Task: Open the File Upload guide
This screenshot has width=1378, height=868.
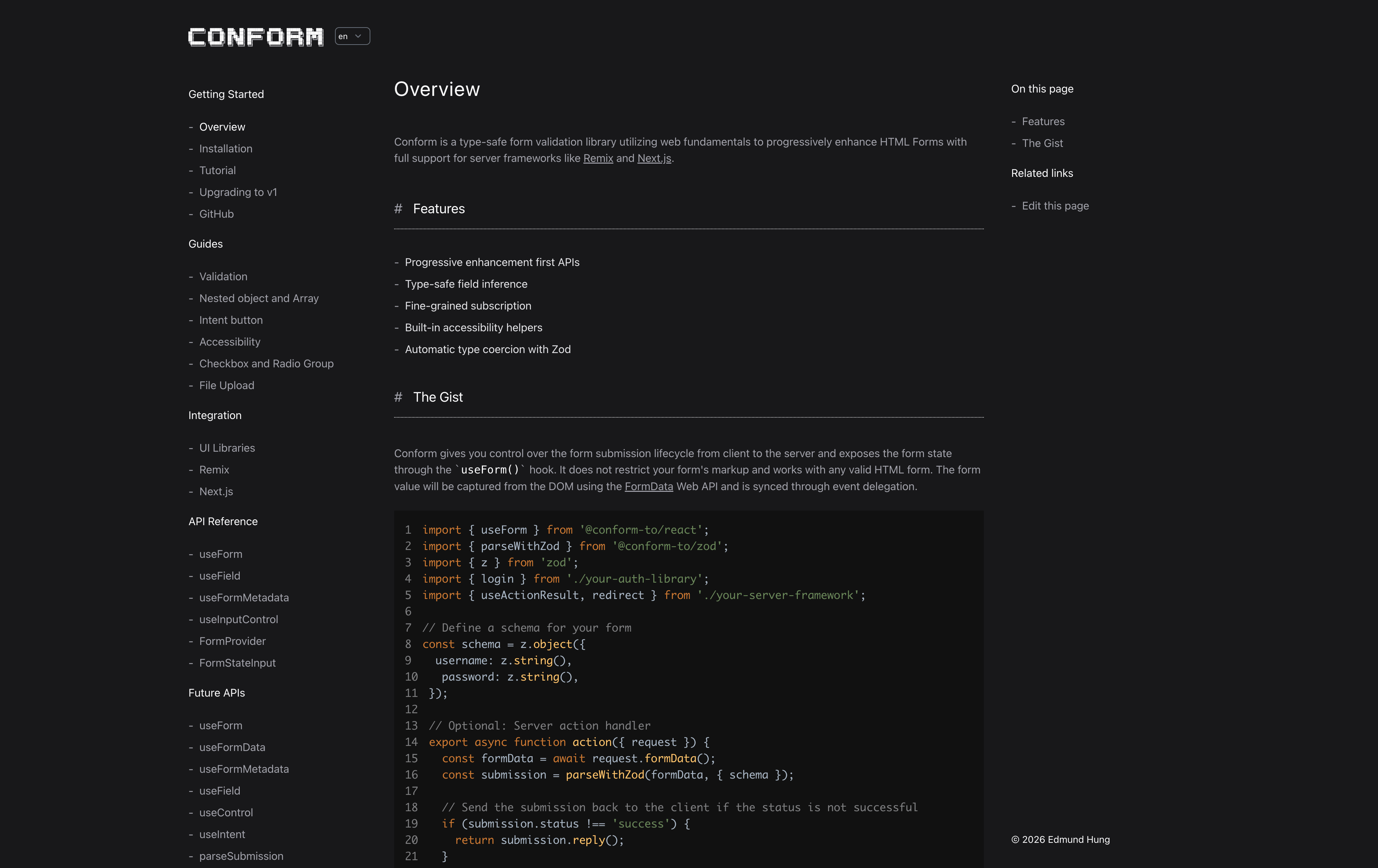Action: (226, 385)
